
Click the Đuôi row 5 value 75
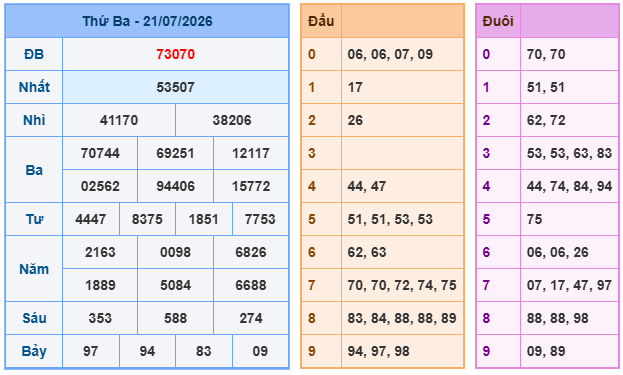534,219
